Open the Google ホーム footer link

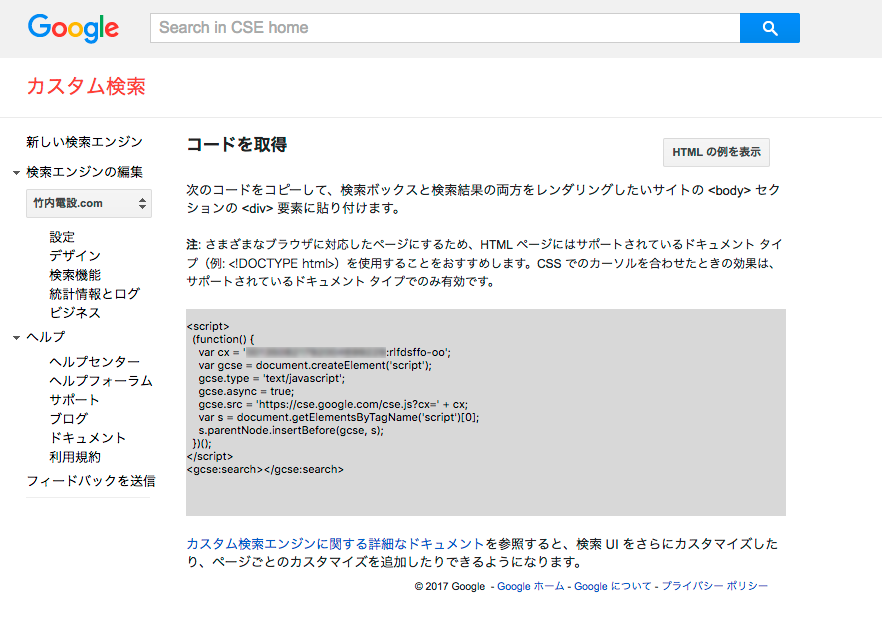pyautogui.click(x=530, y=586)
